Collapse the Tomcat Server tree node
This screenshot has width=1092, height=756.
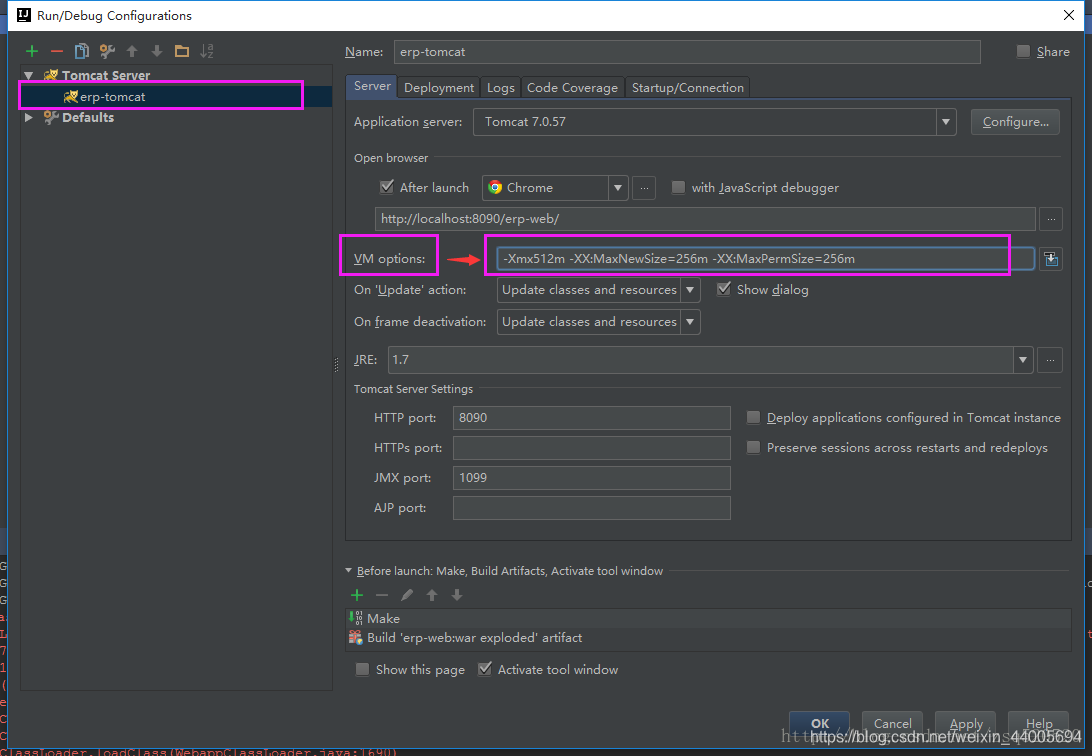pyautogui.click(x=29, y=75)
